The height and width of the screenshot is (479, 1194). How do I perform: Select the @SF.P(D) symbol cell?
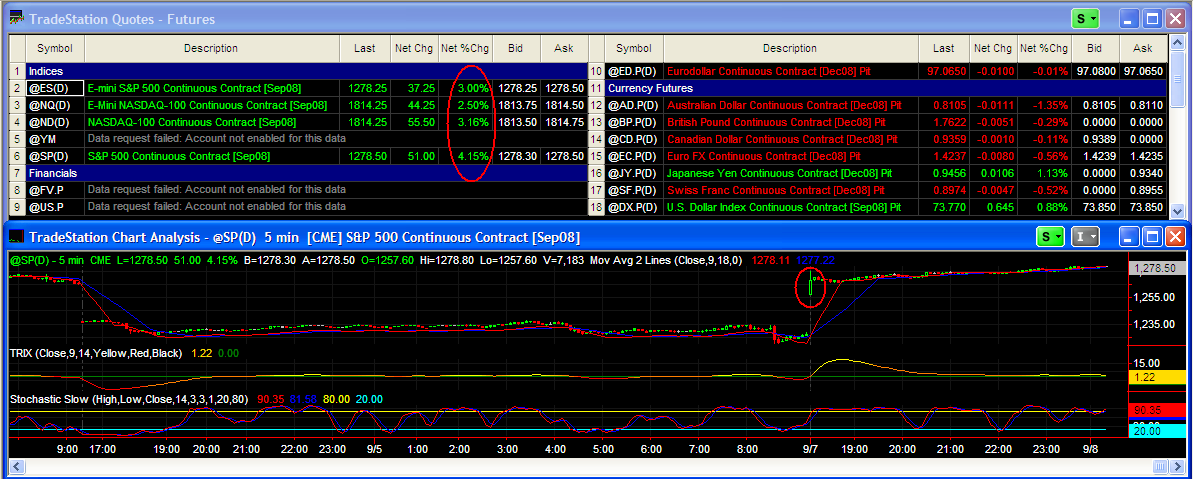tap(634, 190)
